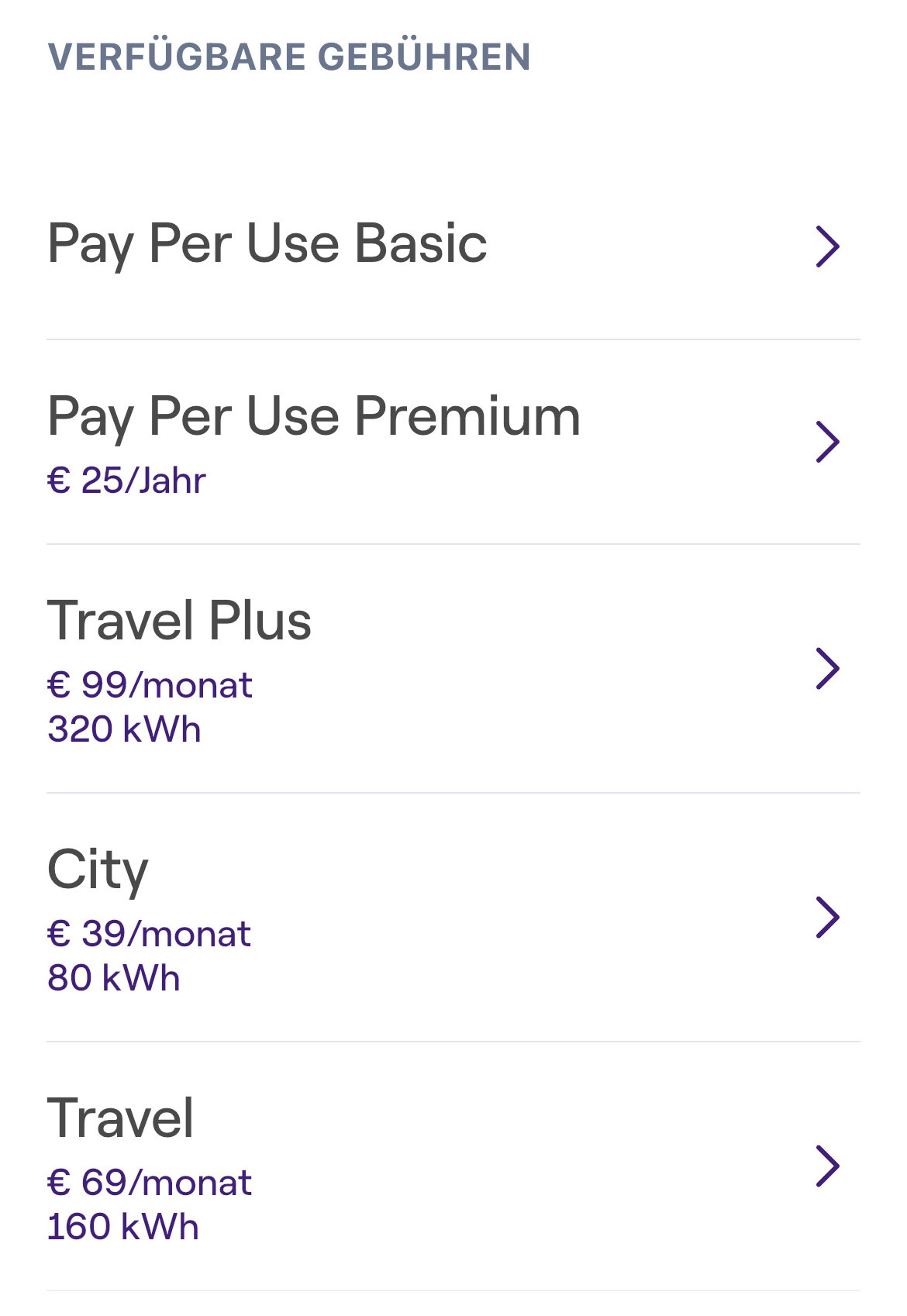Click the Verfügbare Gebühren section header
The height and width of the screenshot is (1316, 907).
click(x=289, y=57)
